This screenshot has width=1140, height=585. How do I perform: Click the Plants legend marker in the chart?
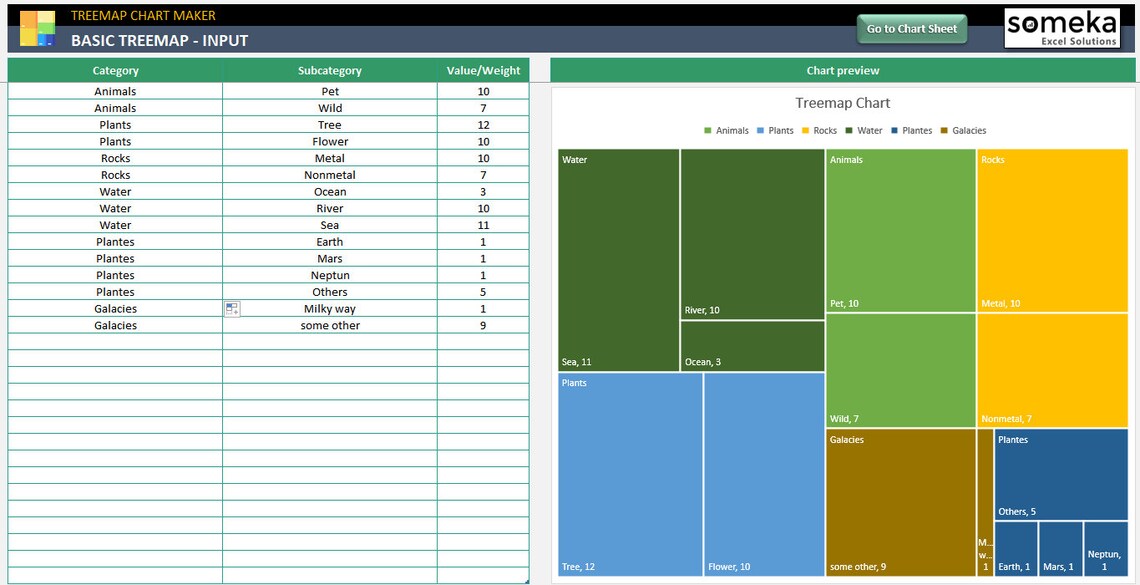click(x=759, y=130)
